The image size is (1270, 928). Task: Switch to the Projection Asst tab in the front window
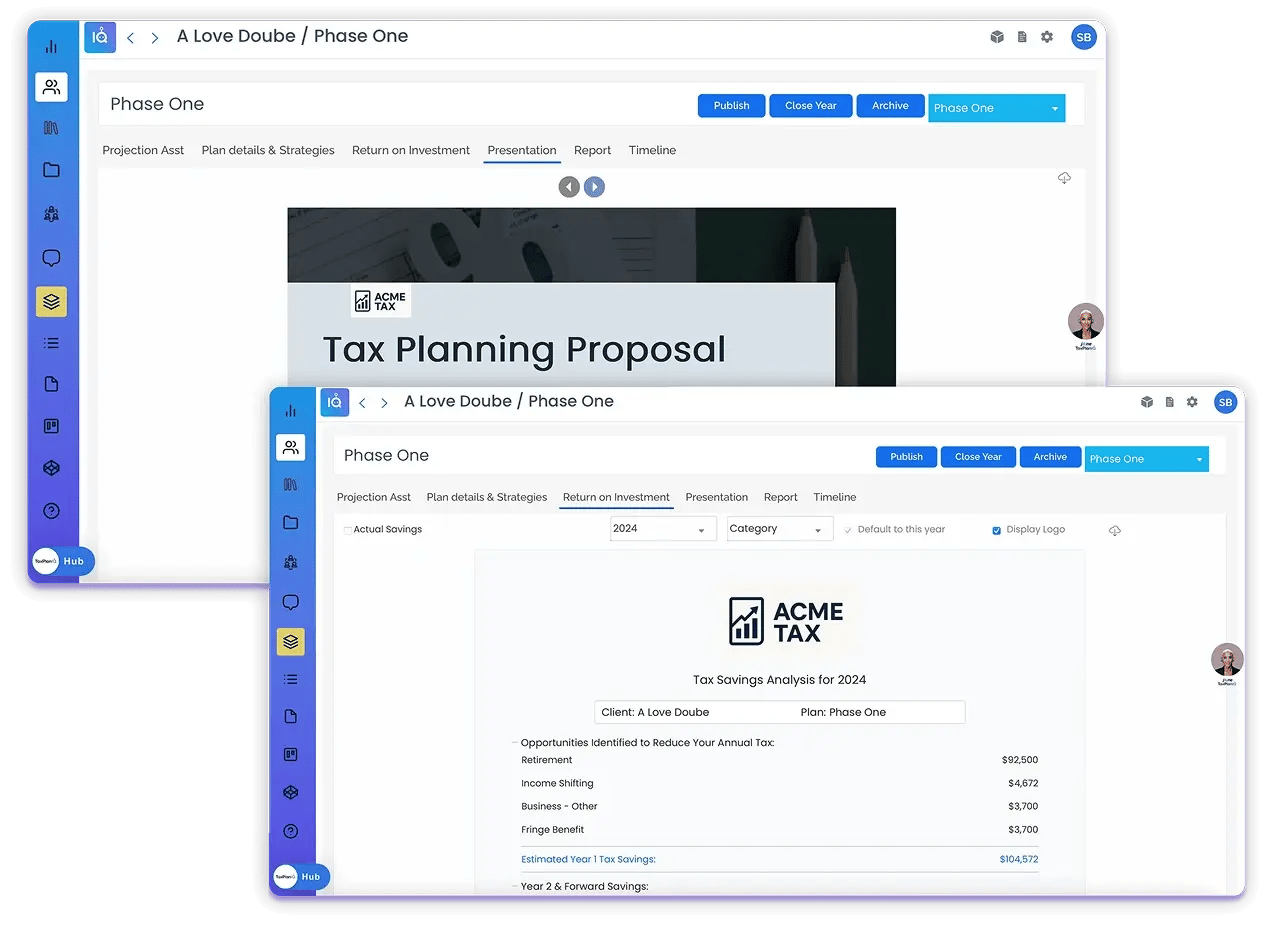pos(374,497)
